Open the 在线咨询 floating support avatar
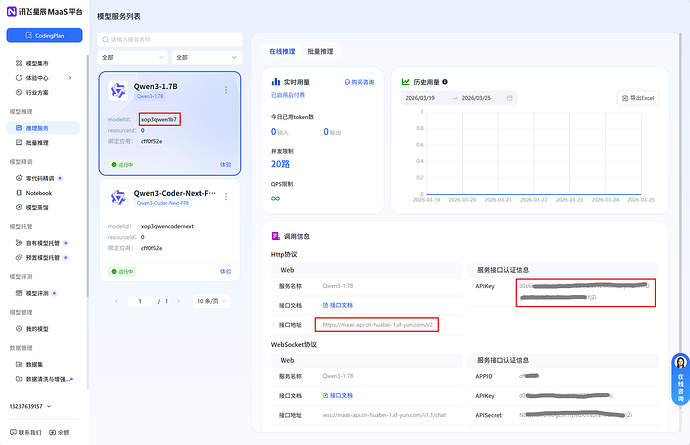Image resolution: width=690 pixels, height=445 pixels. click(680, 366)
